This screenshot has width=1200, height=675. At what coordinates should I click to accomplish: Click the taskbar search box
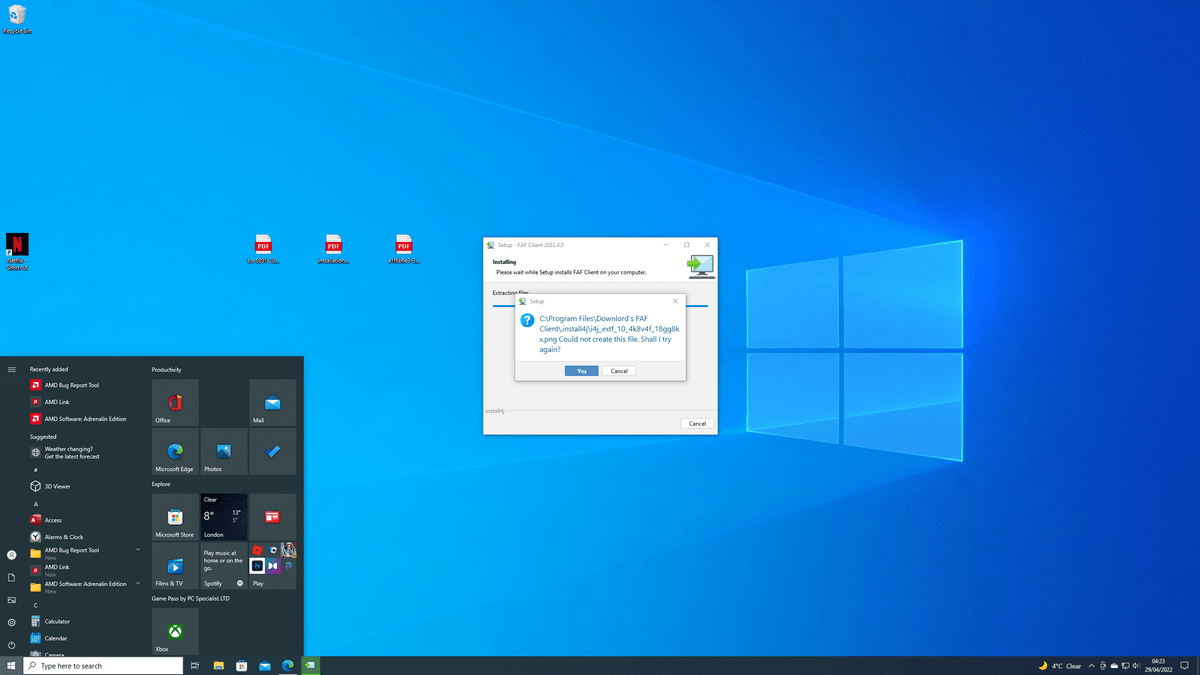103,665
